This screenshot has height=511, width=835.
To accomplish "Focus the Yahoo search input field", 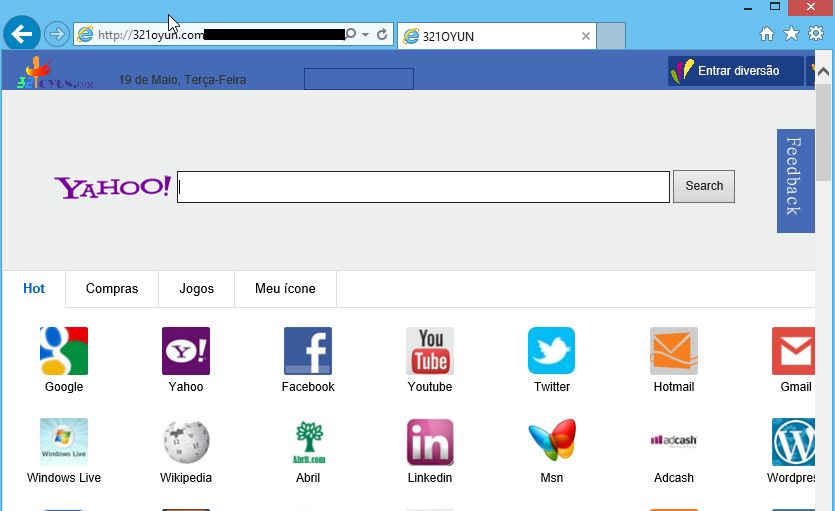I will [x=423, y=187].
